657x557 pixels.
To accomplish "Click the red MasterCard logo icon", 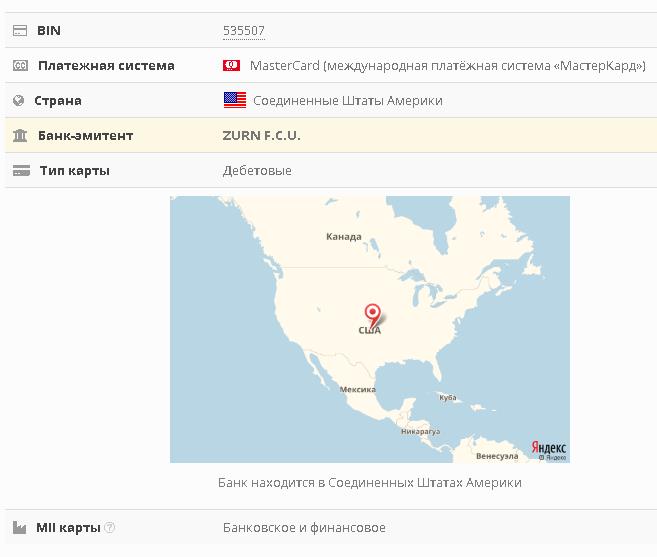I will tap(231, 66).
